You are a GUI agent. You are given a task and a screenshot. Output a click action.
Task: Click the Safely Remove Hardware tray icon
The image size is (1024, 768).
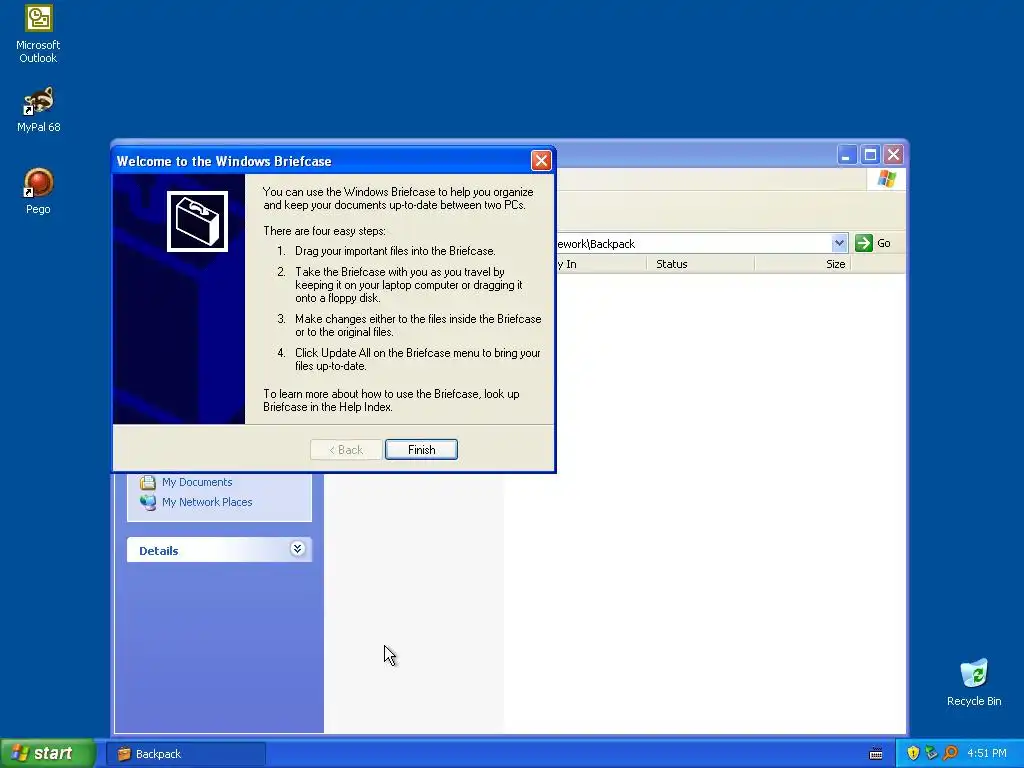[931, 753]
